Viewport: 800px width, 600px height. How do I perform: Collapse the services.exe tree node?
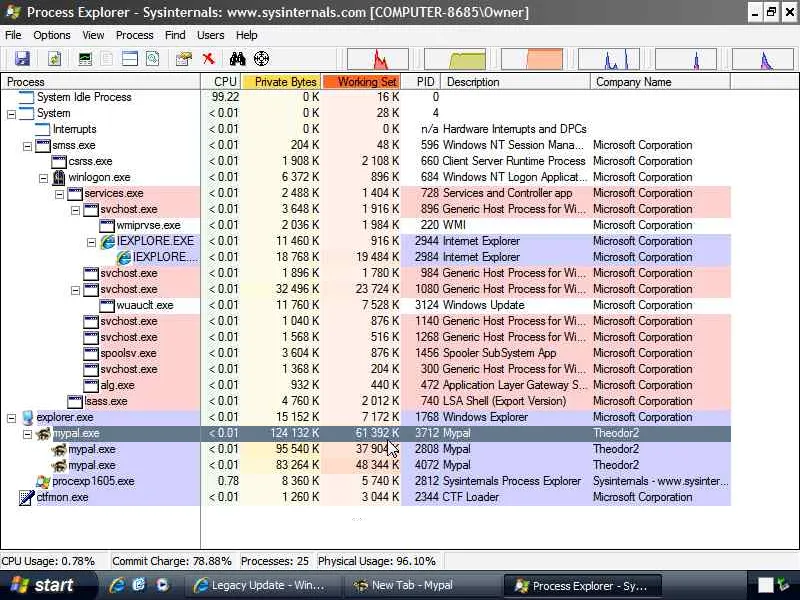(59, 194)
